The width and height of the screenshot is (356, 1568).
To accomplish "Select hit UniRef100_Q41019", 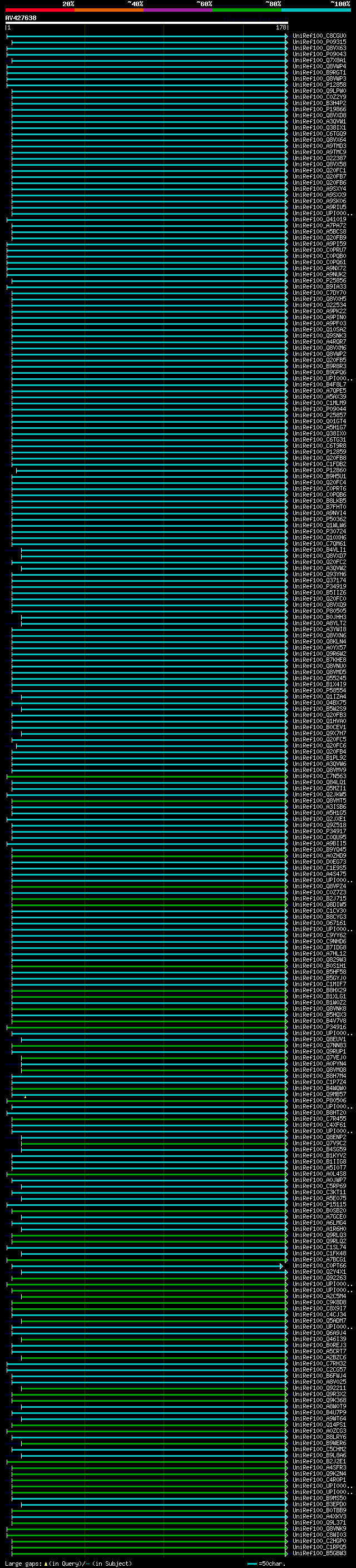I will pos(319,220).
